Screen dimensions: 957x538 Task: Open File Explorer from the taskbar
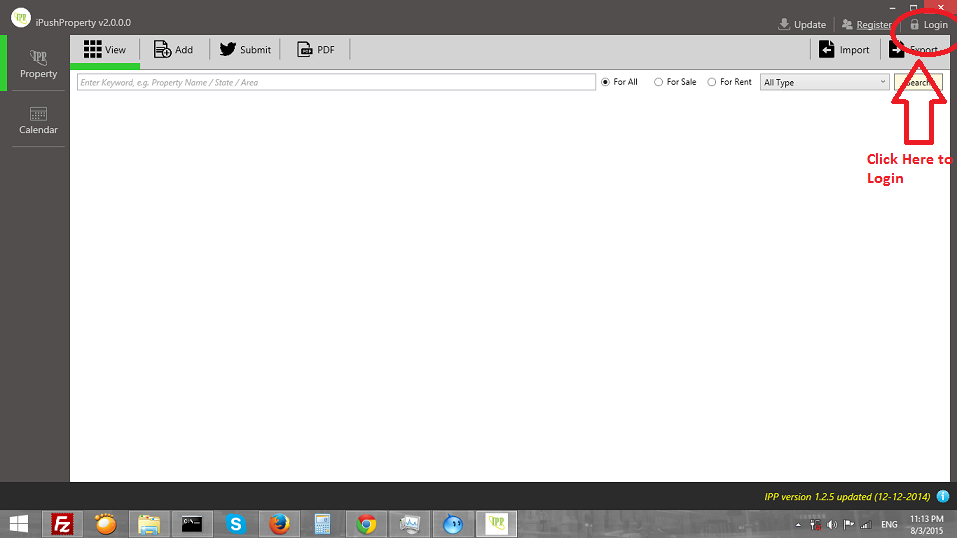148,524
